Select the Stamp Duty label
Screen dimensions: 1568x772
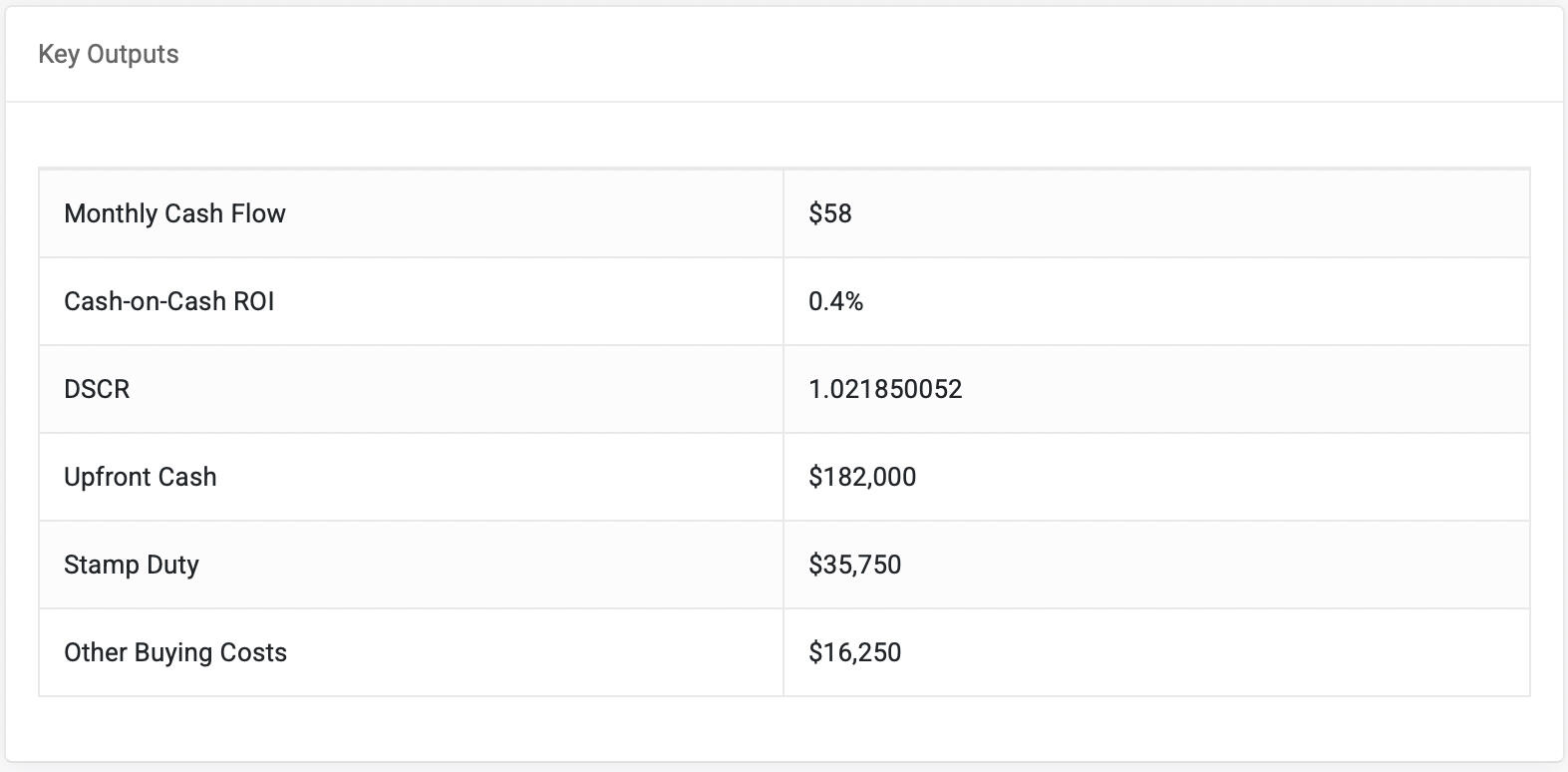pyautogui.click(x=132, y=565)
